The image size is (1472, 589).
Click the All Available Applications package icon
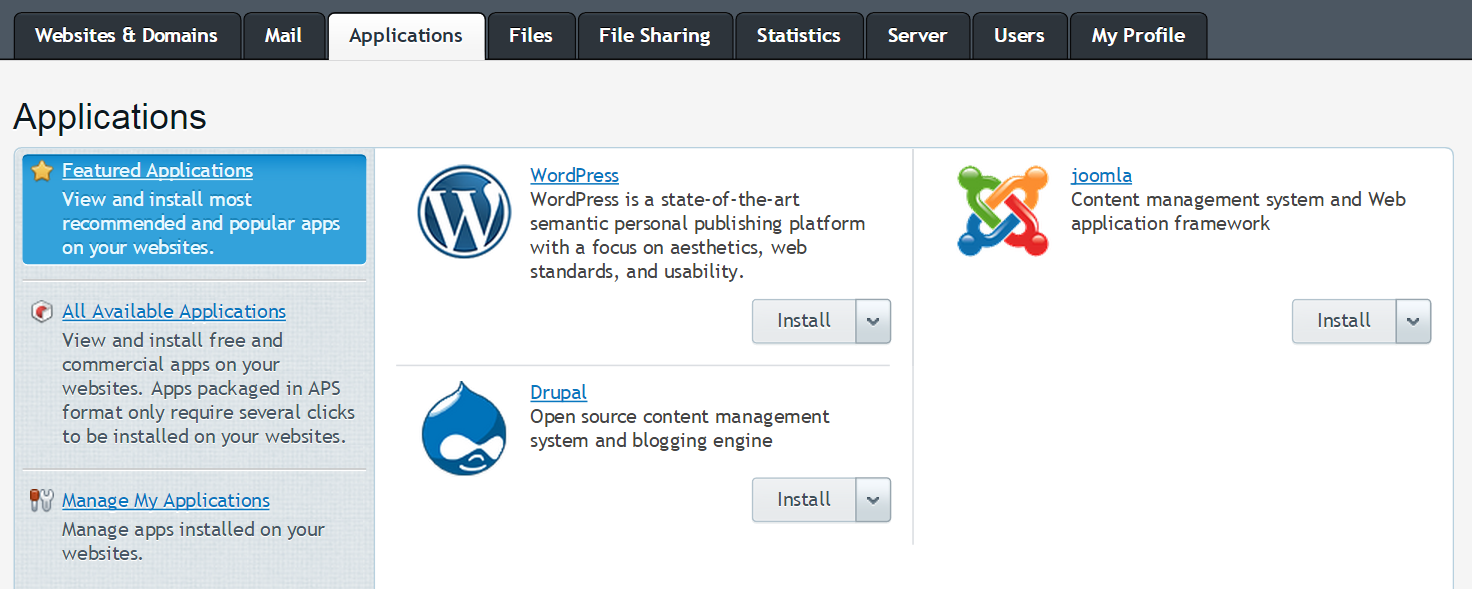click(42, 312)
